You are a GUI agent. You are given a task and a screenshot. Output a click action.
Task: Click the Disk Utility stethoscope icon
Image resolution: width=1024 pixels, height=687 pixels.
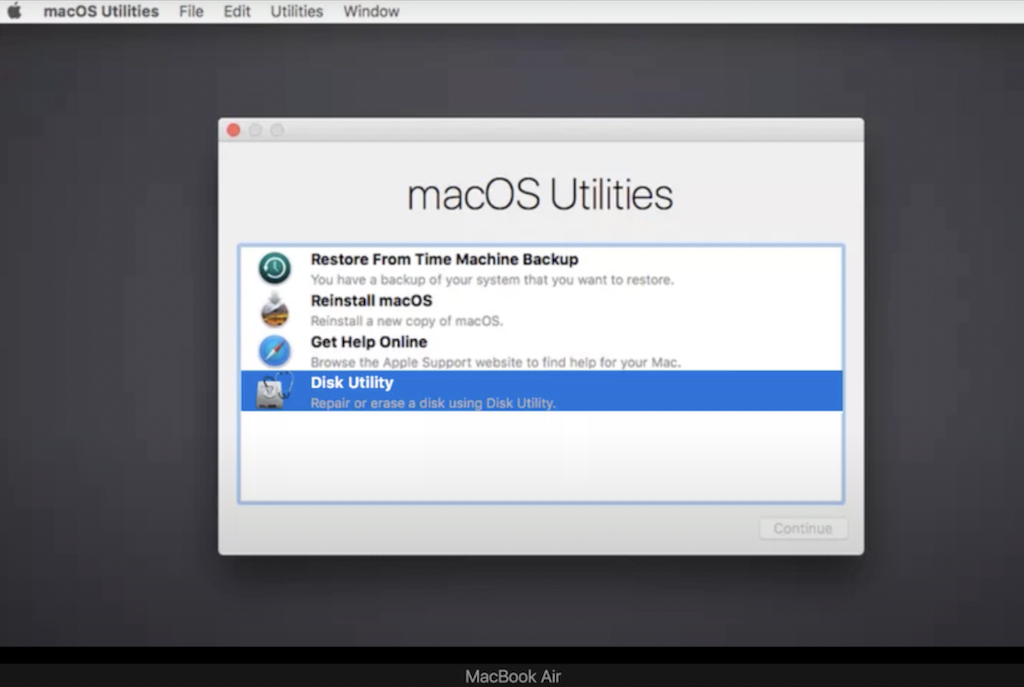pos(274,391)
